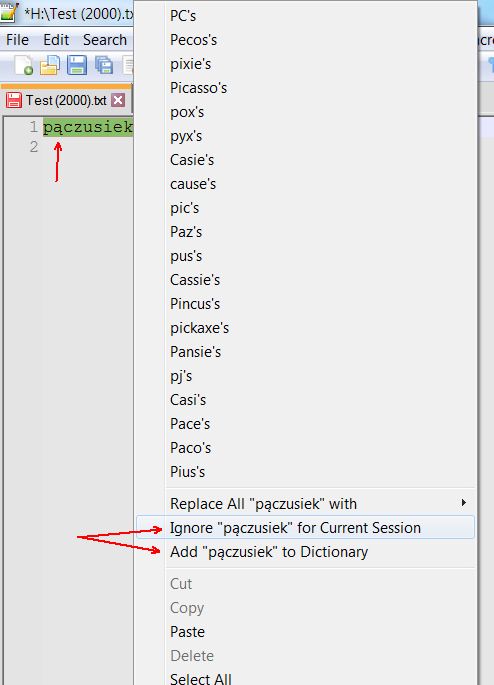
Task: Click line number 2 in the margin
Action: coord(34,147)
